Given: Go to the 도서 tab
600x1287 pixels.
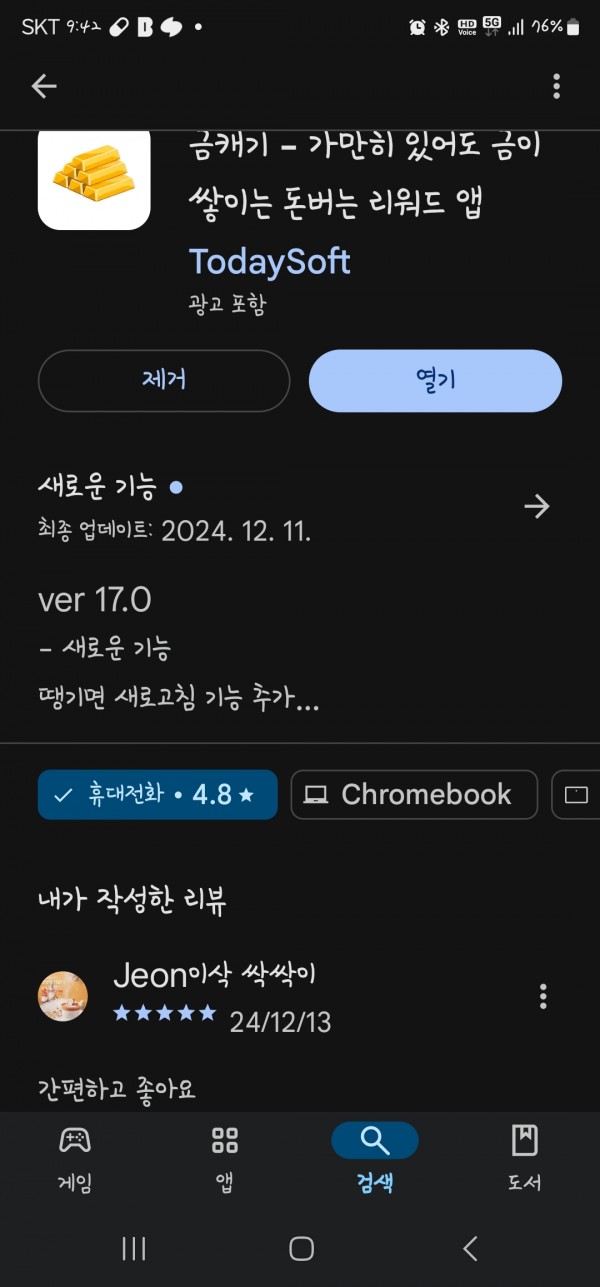Looking at the screenshot, I should point(525,1158).
